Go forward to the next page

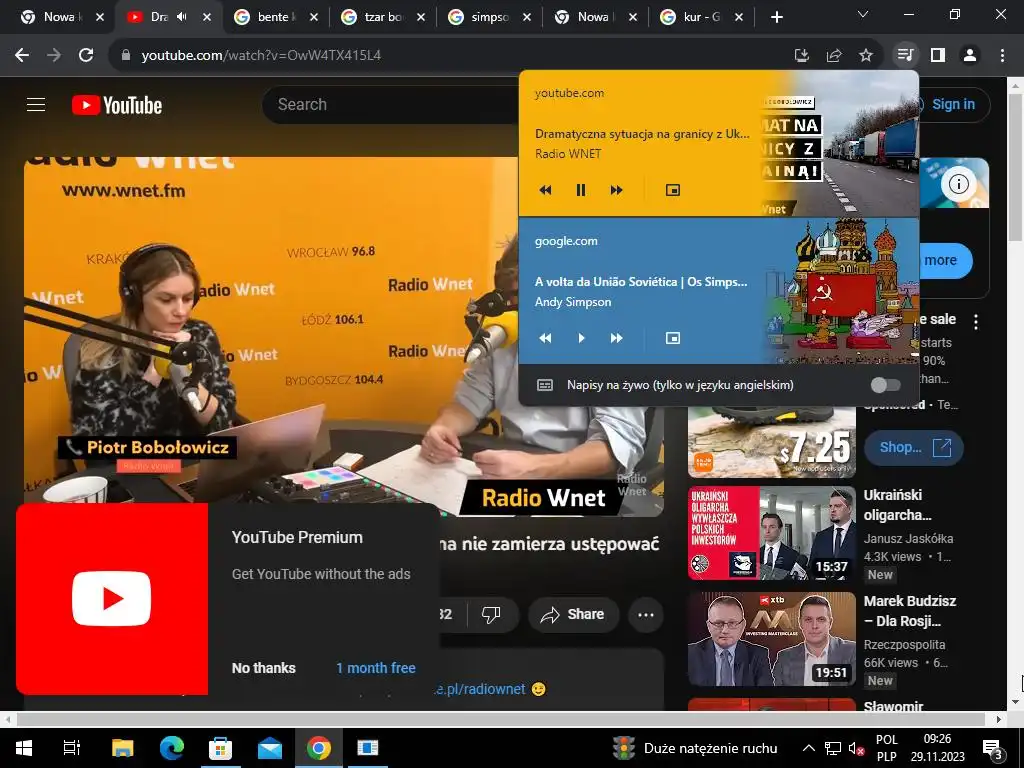tap(54, 55)
